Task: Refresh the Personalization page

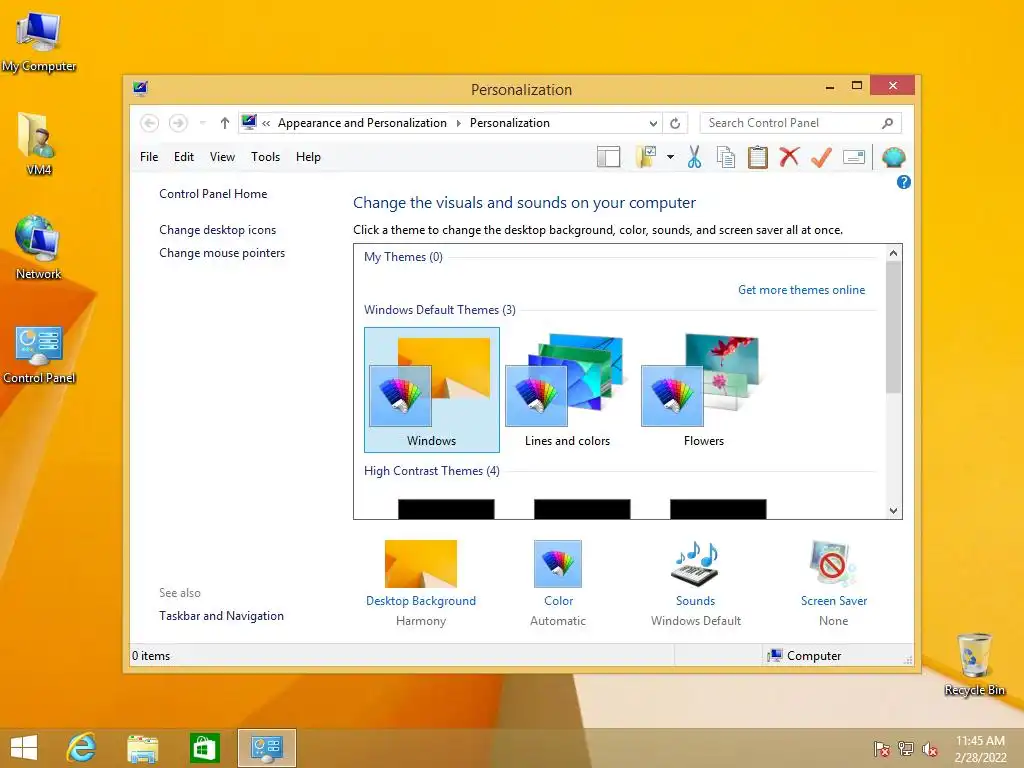Action: [675, 123]
